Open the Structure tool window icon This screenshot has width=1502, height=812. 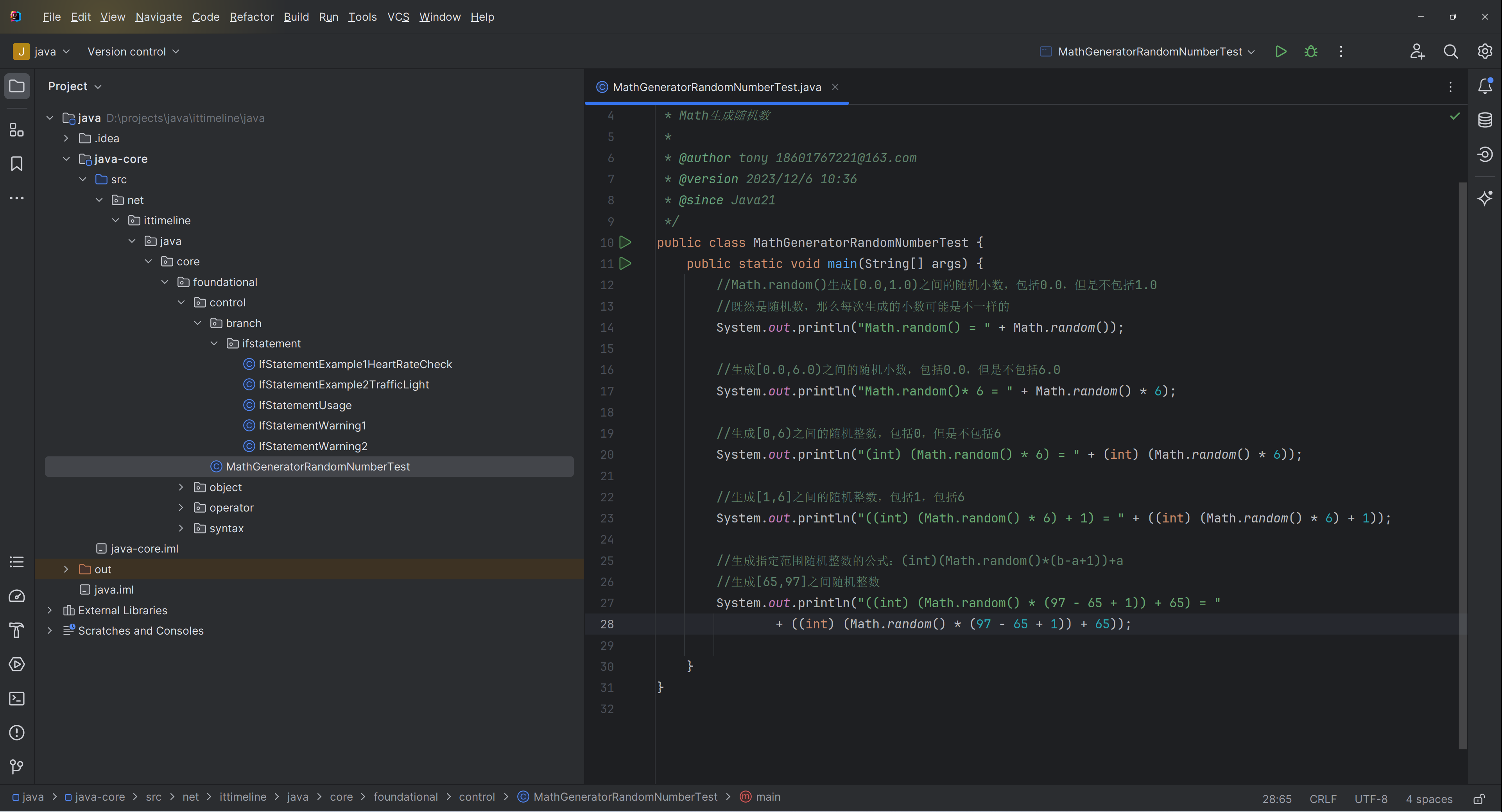17,129
